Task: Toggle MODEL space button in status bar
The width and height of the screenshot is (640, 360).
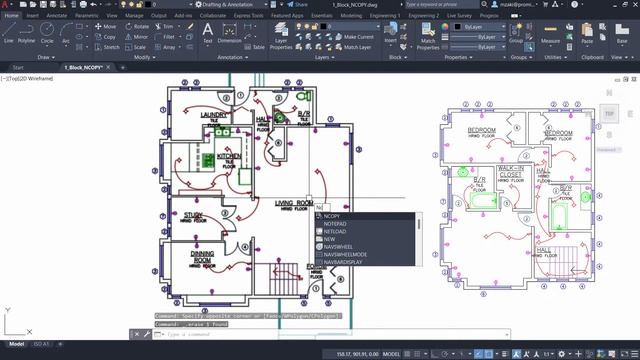Action: tap(391, 354)
